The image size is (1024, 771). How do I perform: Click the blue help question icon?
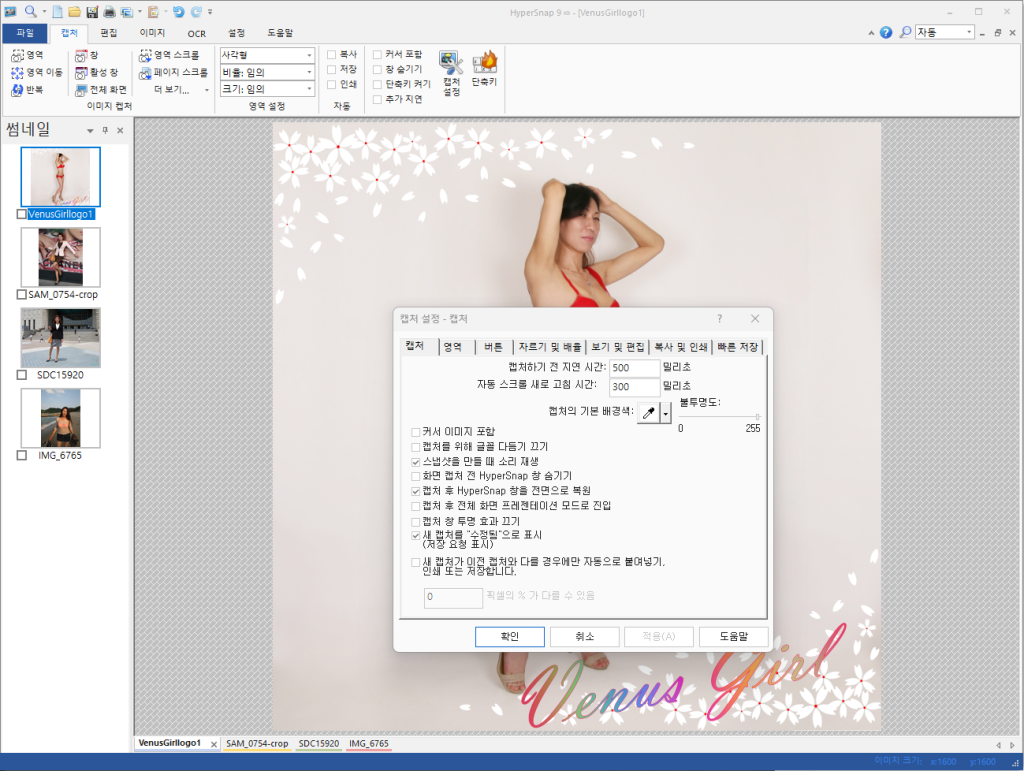(x=886, y=32)
